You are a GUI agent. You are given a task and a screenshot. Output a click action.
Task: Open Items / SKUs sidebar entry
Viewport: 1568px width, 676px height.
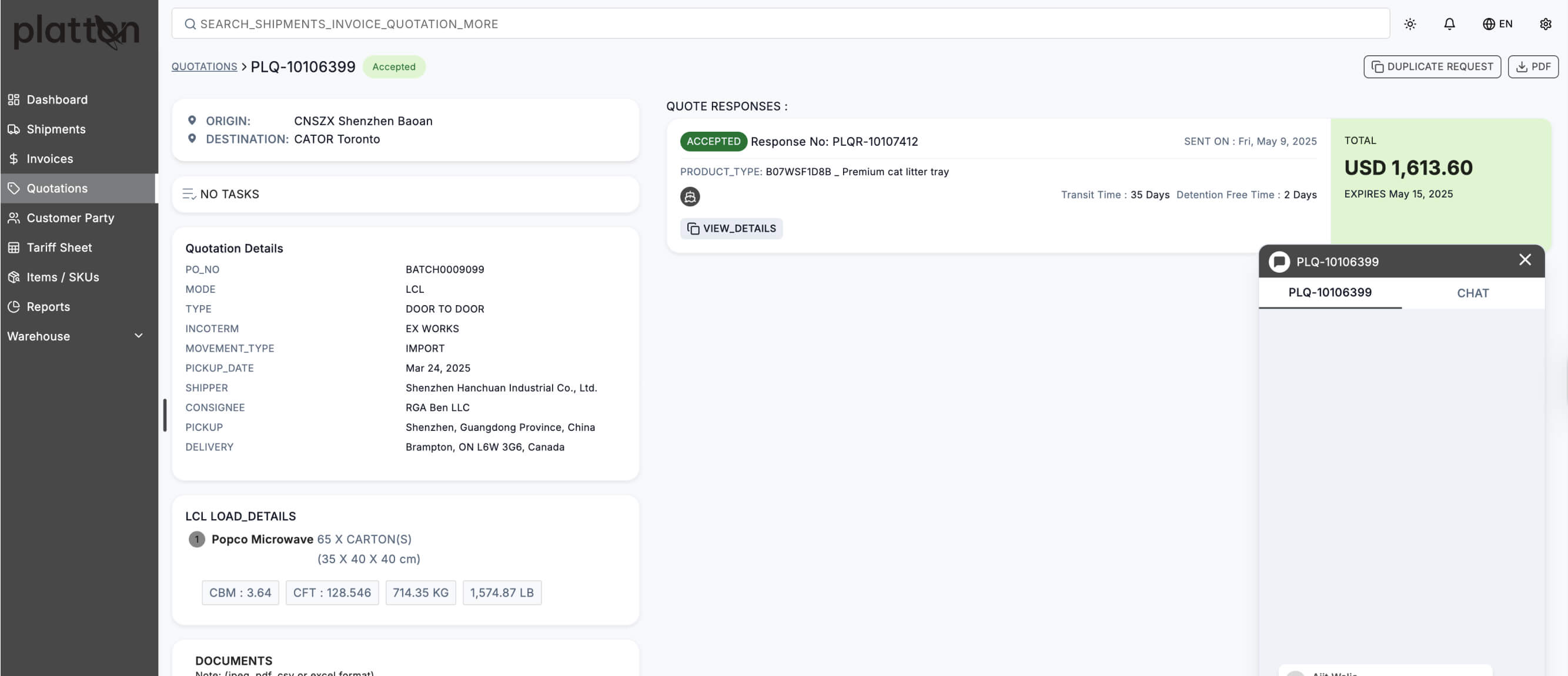63,277
